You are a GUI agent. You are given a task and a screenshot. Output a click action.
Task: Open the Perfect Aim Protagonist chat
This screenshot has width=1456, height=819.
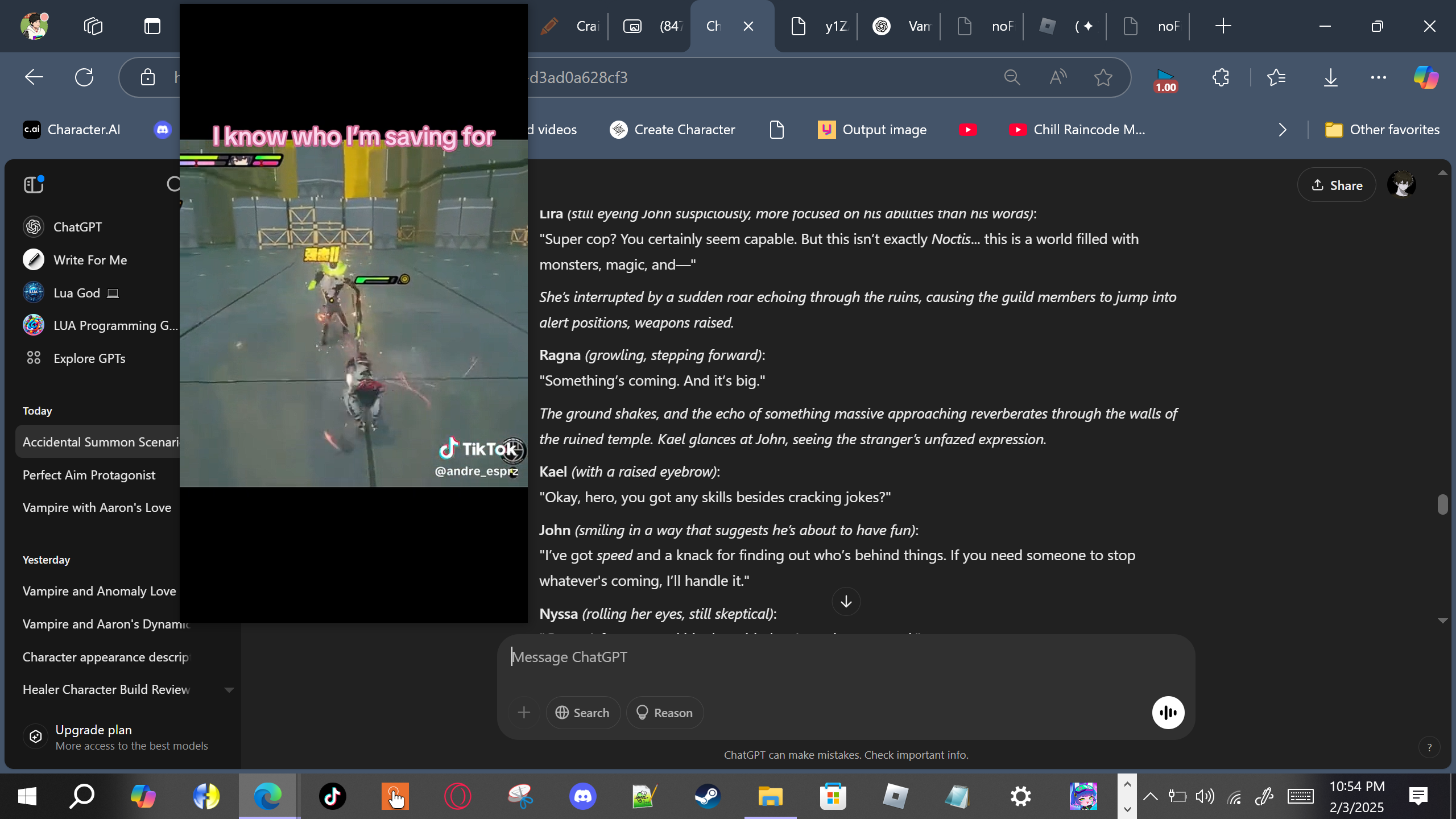pyautogui.click(x=89, y=475)
